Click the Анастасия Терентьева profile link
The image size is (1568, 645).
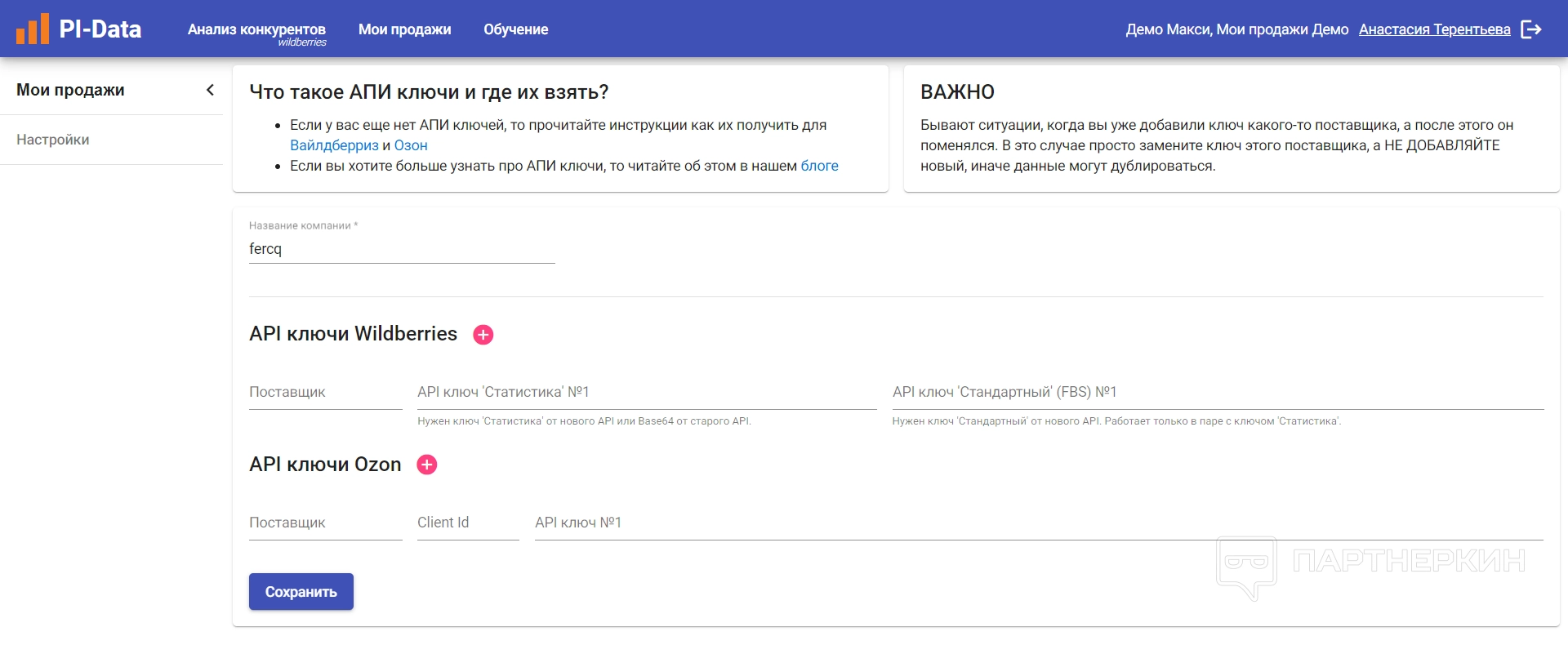click(1434, 29)
